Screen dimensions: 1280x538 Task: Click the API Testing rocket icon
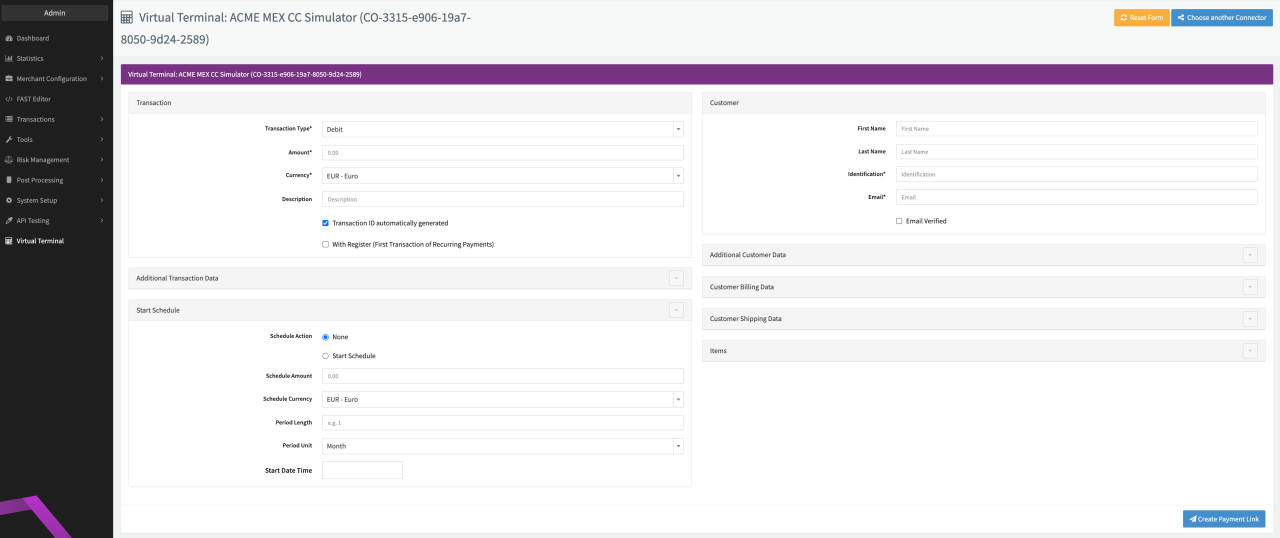[x=9, y=221]
